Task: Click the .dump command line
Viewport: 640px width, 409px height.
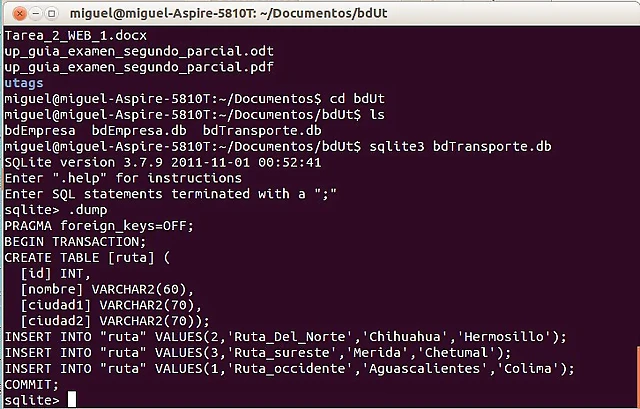Action: [x=56, y=210]
